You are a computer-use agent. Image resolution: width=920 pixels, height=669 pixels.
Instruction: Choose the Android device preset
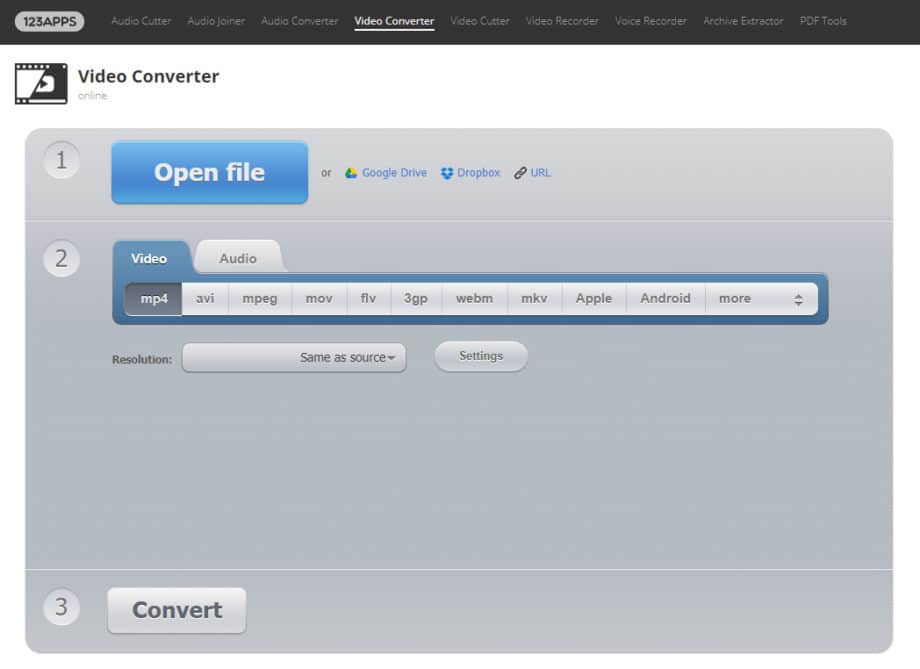[x=665, y=298]
